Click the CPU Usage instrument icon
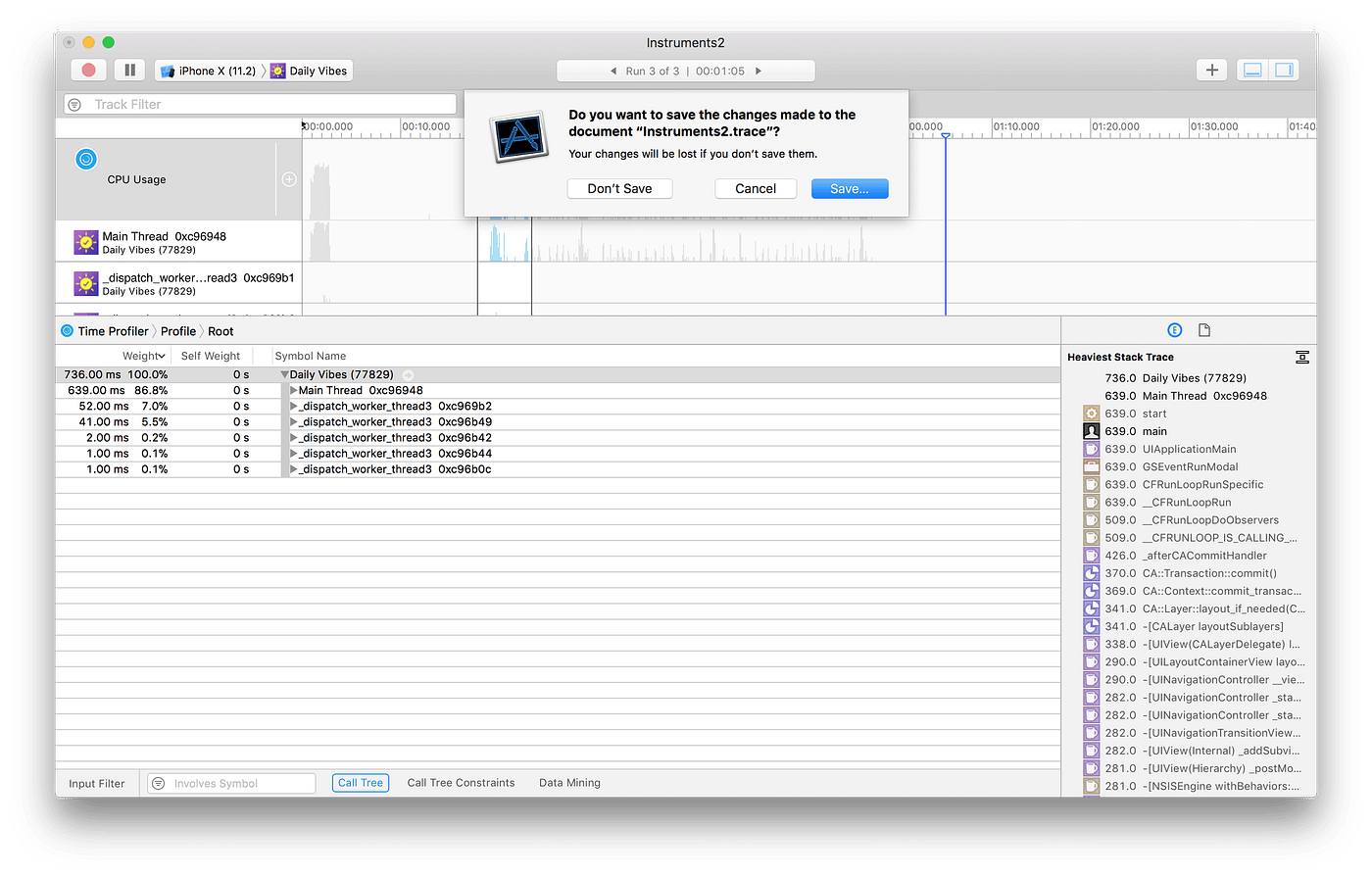 (86, 158)
